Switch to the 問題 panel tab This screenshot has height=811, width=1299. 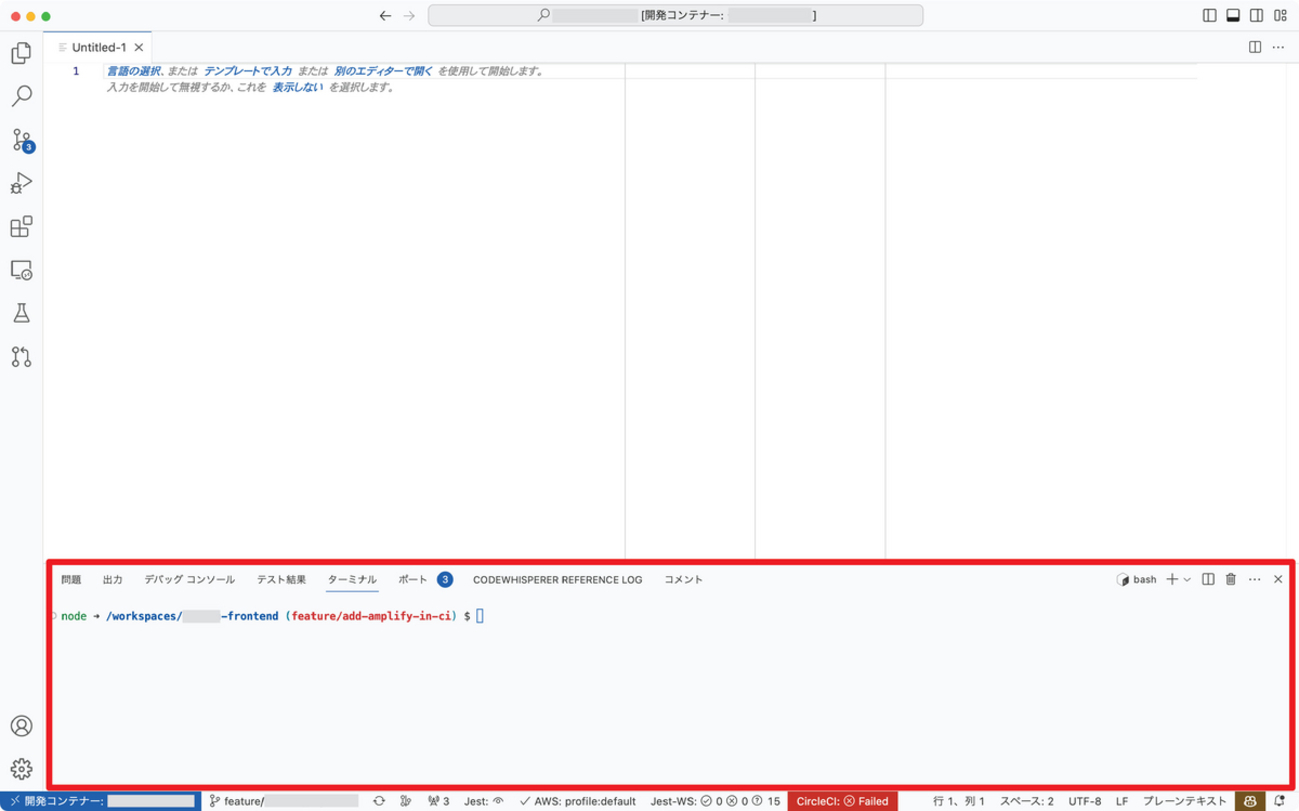click(71, 579)
